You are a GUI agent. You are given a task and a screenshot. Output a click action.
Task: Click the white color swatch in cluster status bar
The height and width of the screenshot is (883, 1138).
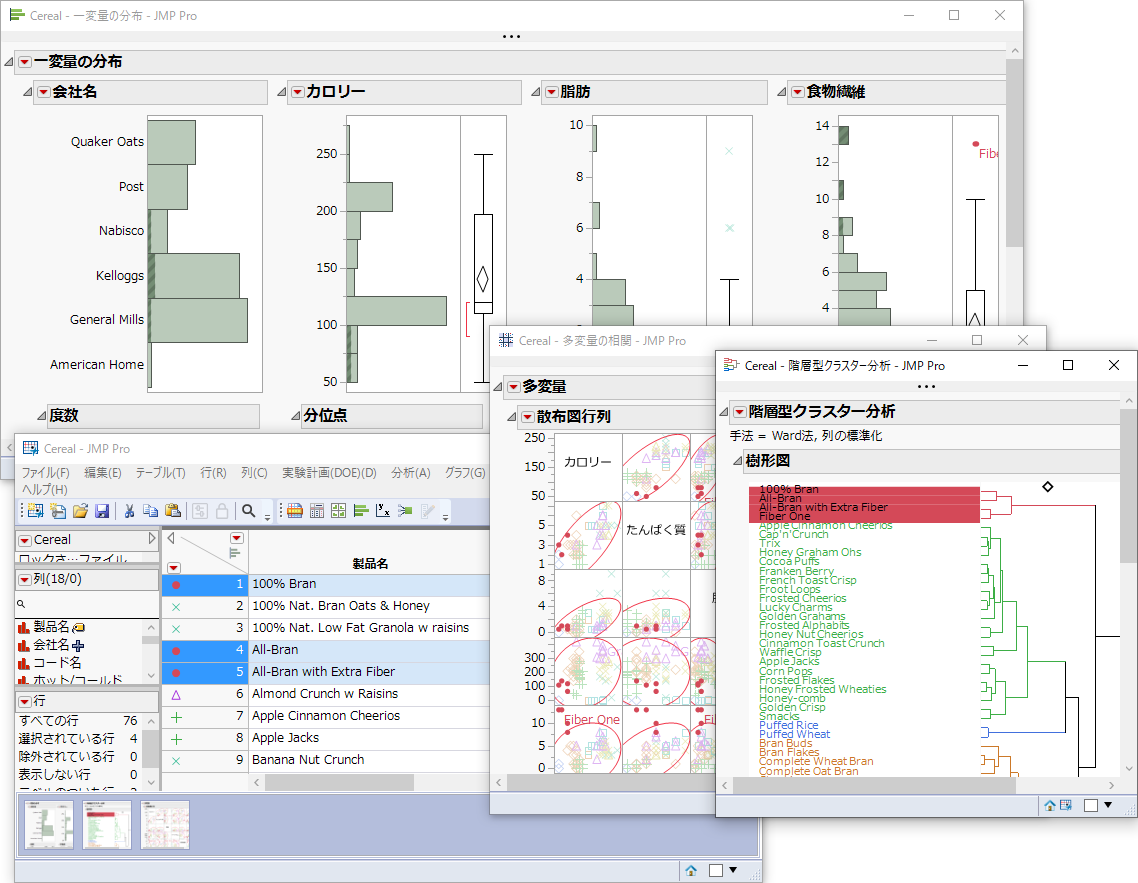pos(1090,805)
